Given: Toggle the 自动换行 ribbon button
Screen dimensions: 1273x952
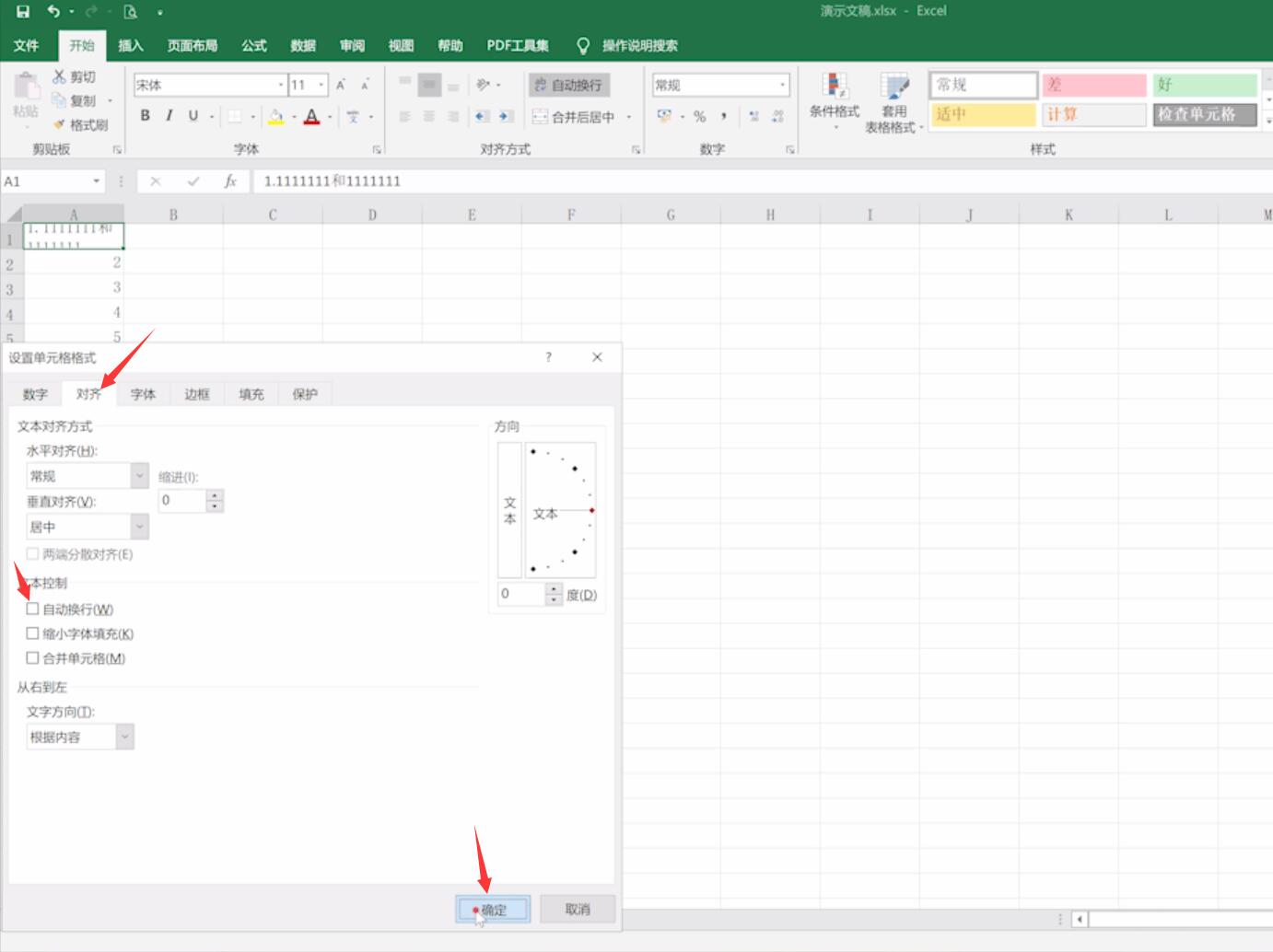Looking at the screenshot, I should tap(568, 85).
